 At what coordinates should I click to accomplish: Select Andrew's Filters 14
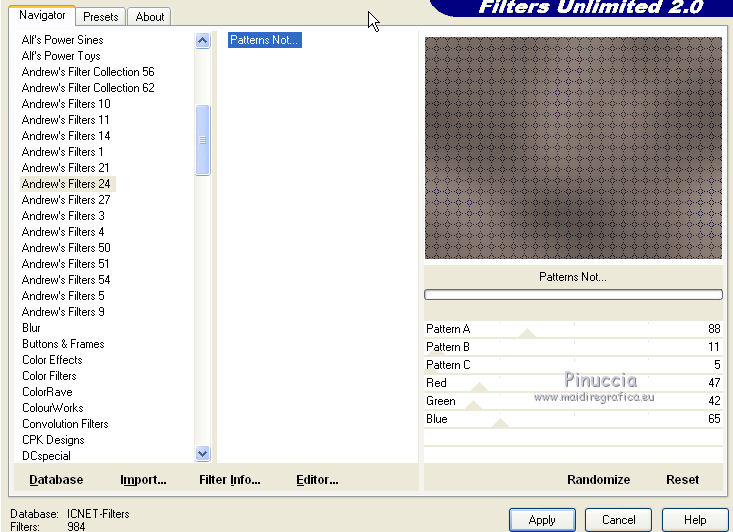[66, 136]
